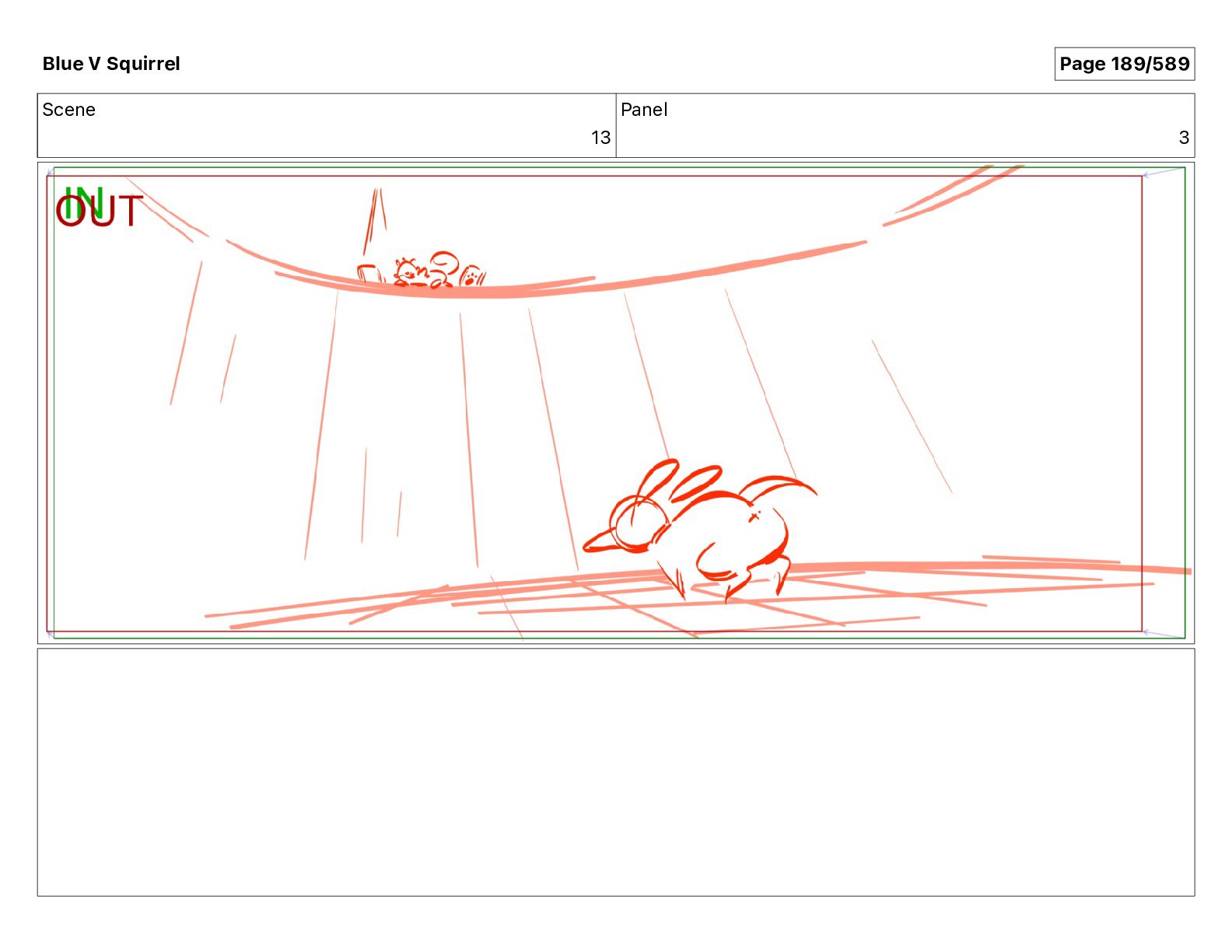Click the 'Page 189/589' page indicator
Screen dimensions: 1232x952
pos(1124,64)
